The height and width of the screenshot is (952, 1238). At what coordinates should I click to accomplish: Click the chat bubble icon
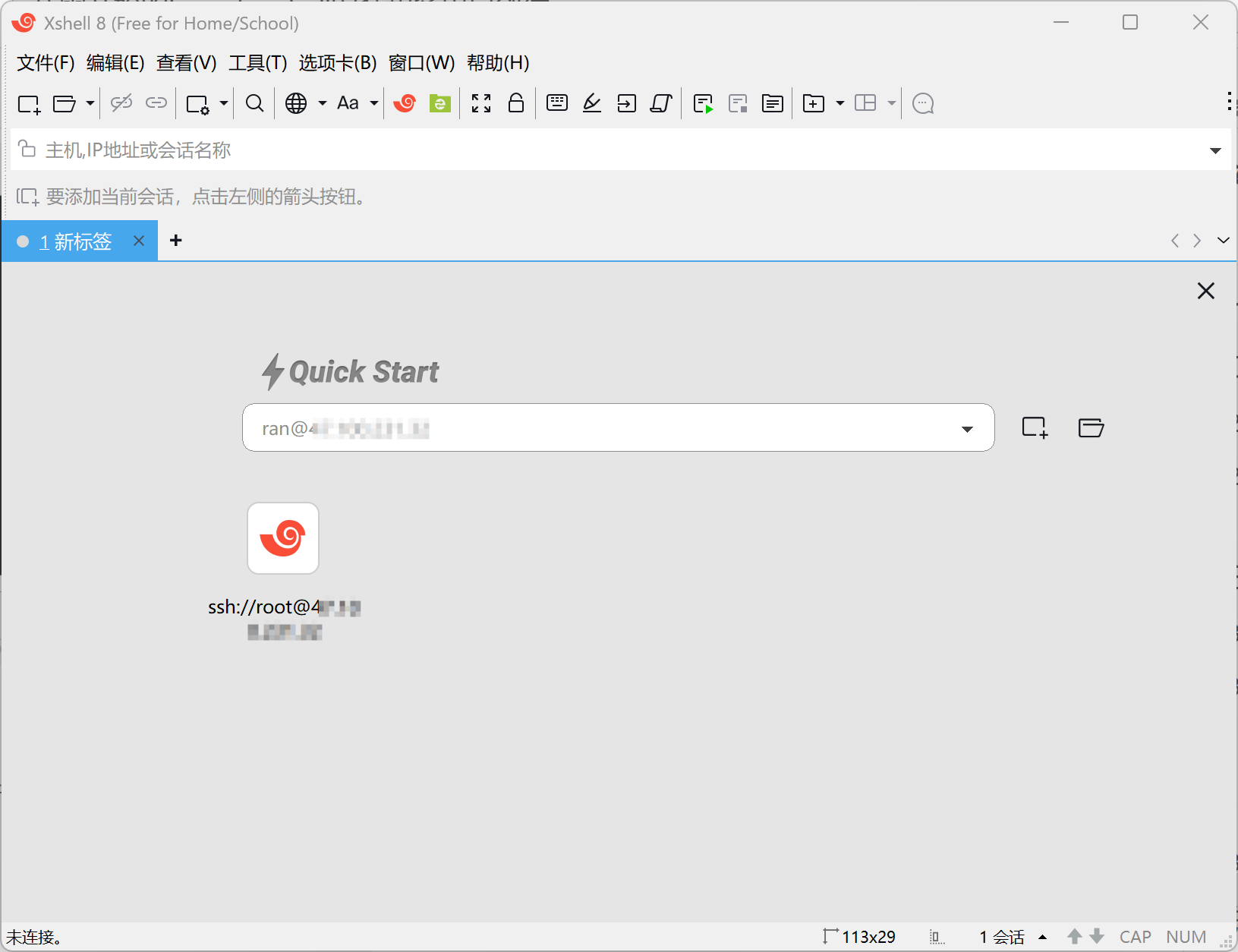(x=923, y=103)
